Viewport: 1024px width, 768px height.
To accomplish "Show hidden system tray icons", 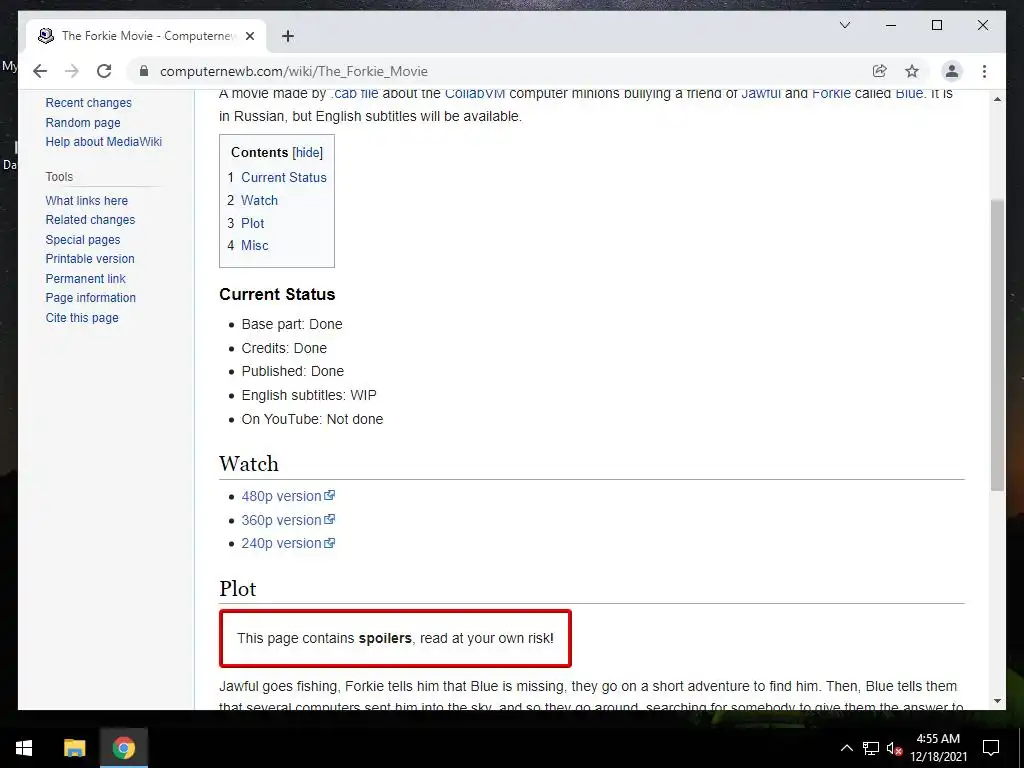I will pyautogui.click(x=846, y=748).
